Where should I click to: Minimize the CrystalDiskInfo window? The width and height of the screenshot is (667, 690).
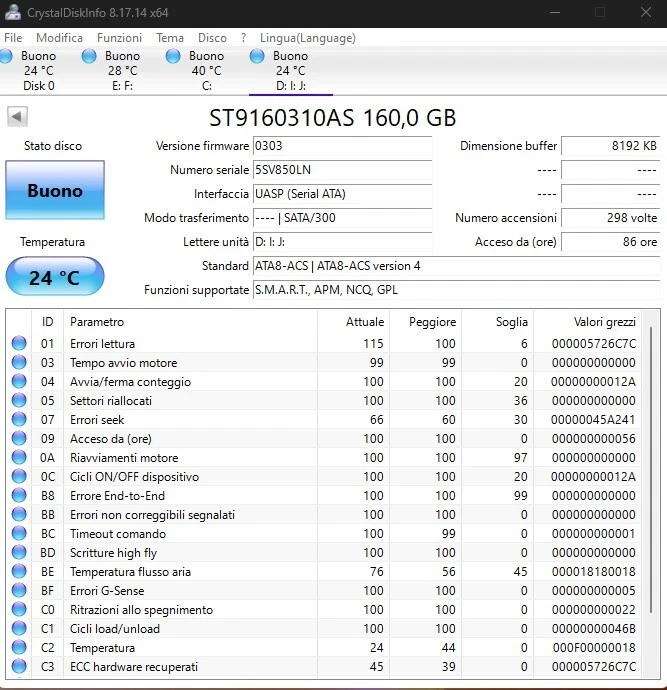(555, 12)
